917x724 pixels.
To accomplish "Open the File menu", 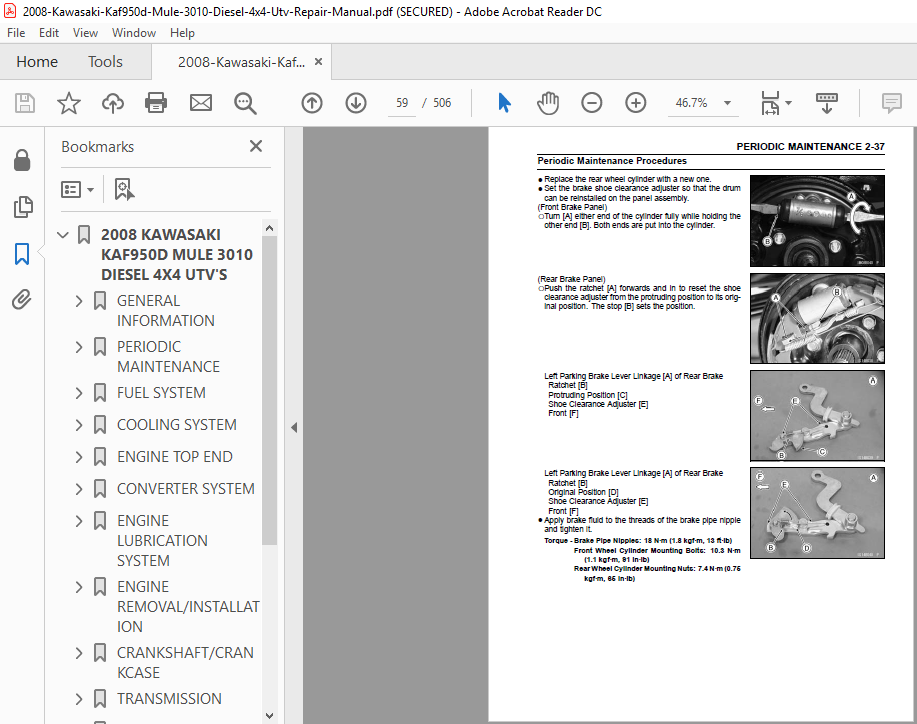I will pos(16,33).
